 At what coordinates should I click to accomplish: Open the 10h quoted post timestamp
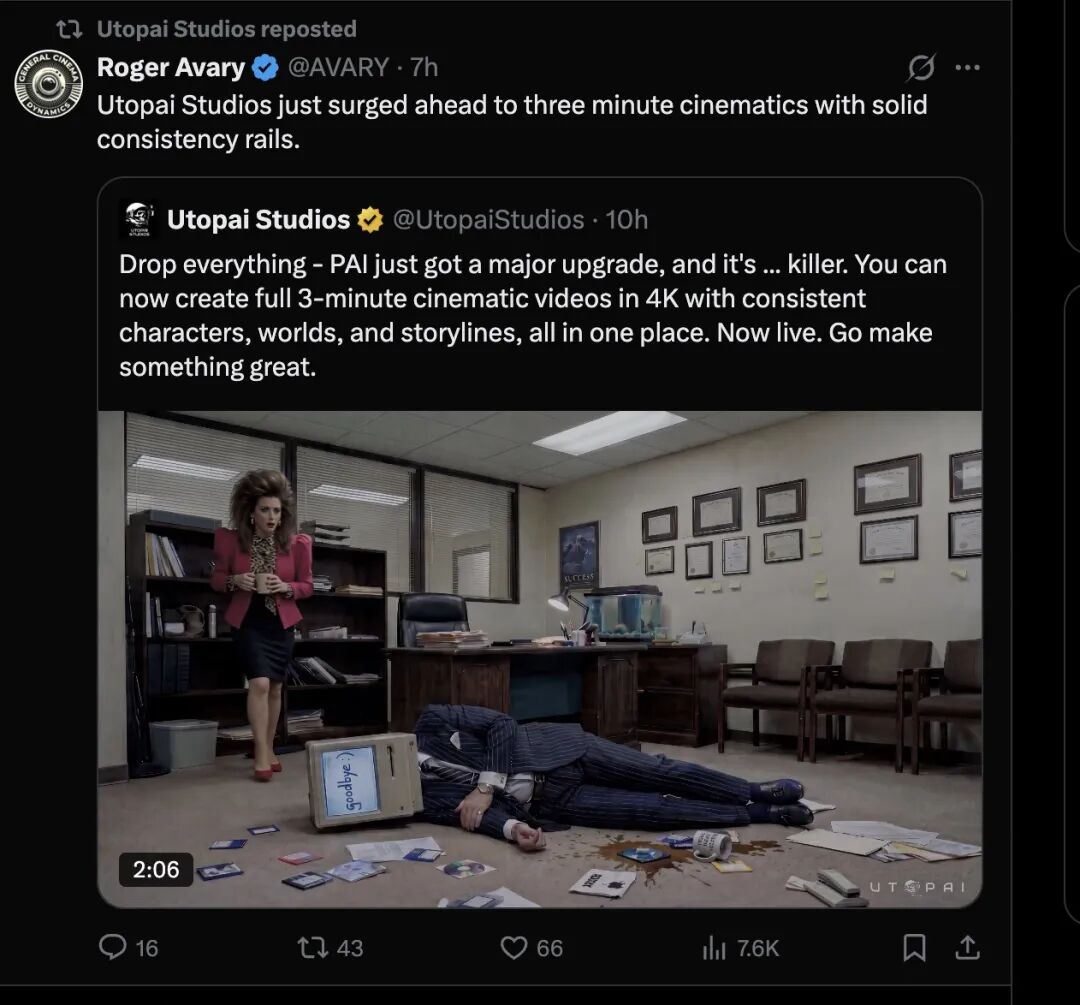coord(627,219)
